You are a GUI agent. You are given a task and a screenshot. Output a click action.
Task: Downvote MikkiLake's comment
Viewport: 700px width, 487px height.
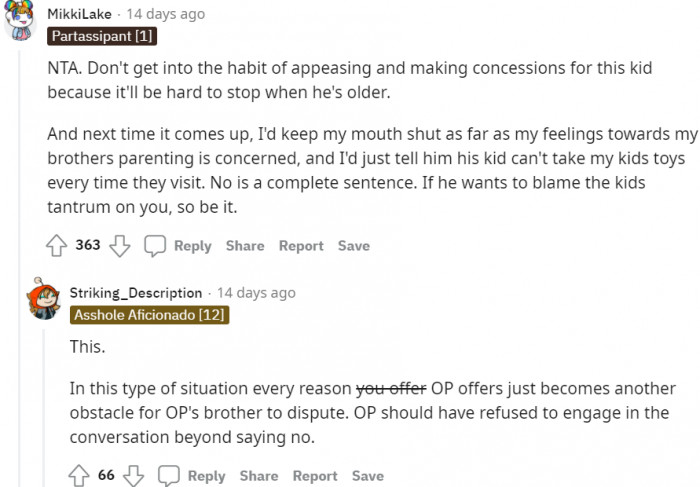(x=120, y=246)
